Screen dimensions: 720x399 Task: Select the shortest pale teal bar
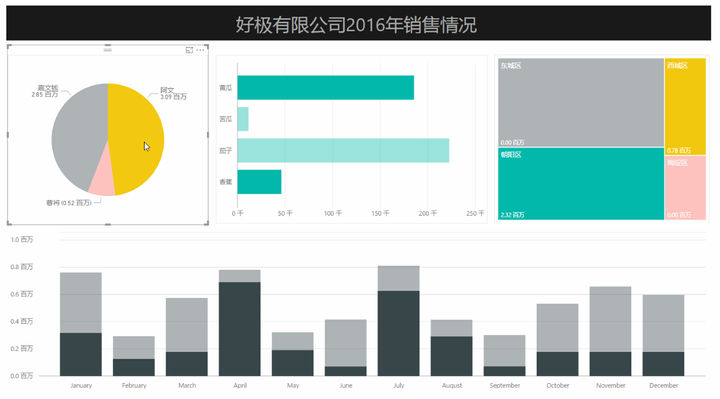tap(243, 119)
